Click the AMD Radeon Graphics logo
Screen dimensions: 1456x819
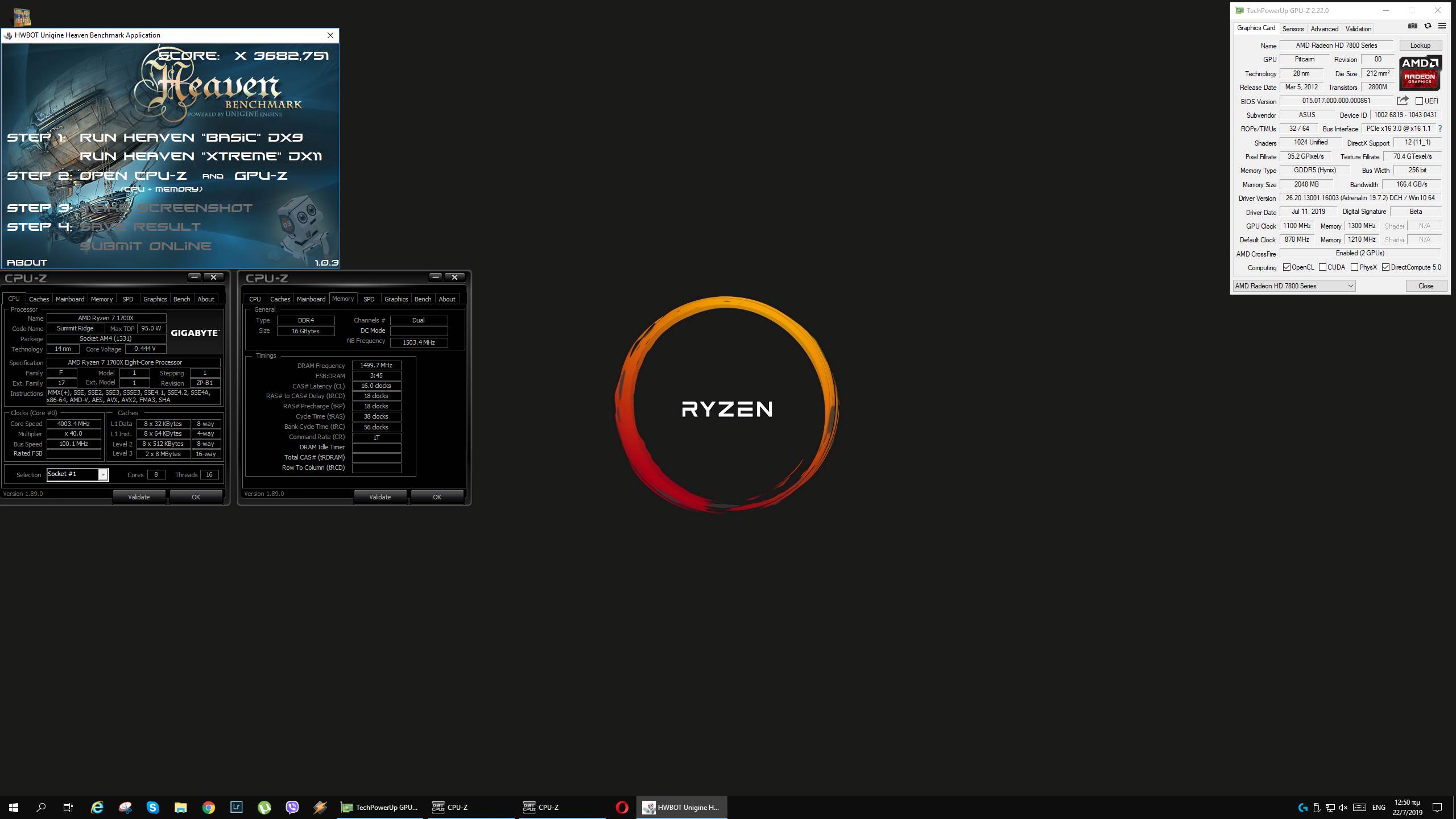[x=1420, y=73]
